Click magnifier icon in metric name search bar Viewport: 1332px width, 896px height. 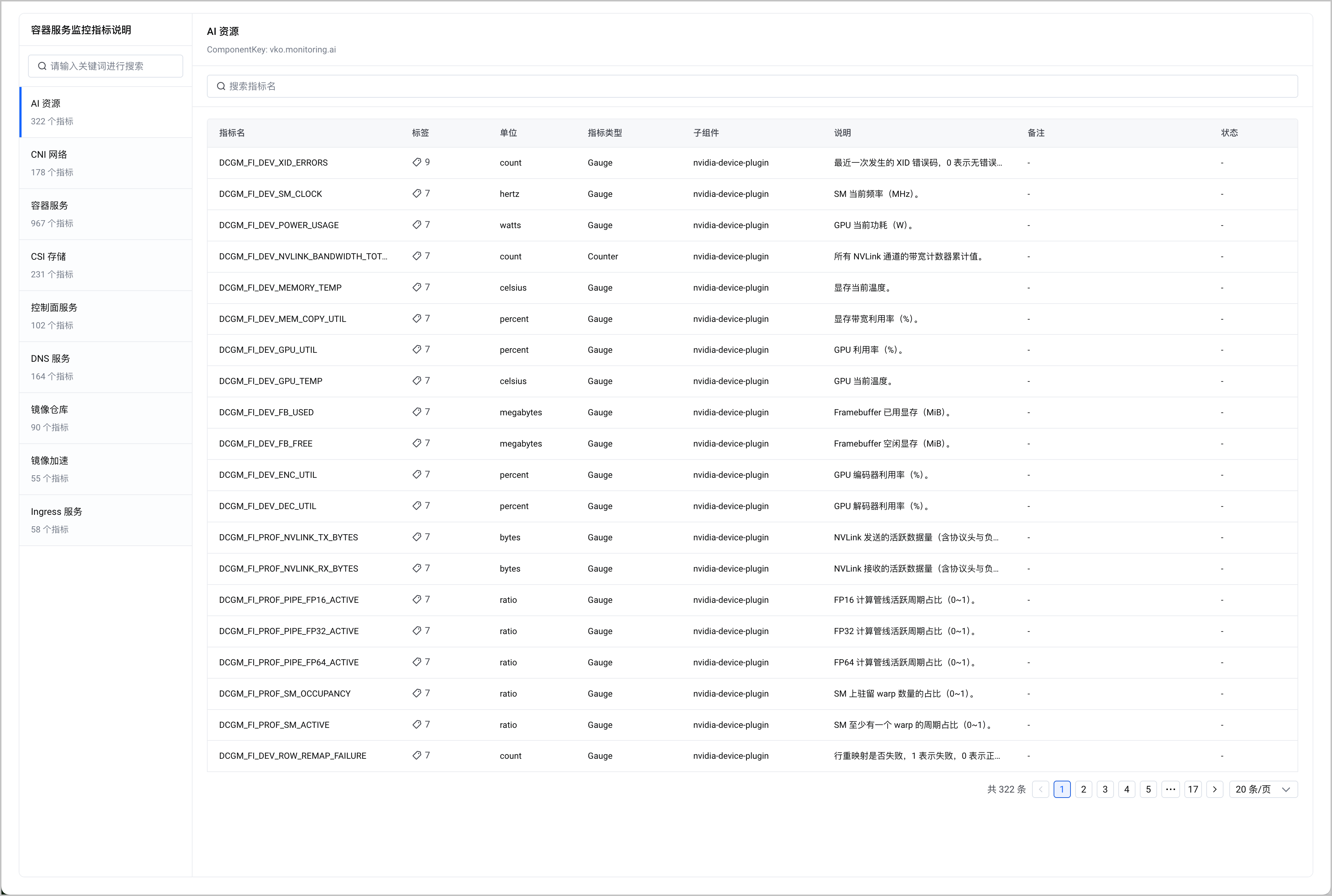tap(221, 86)
